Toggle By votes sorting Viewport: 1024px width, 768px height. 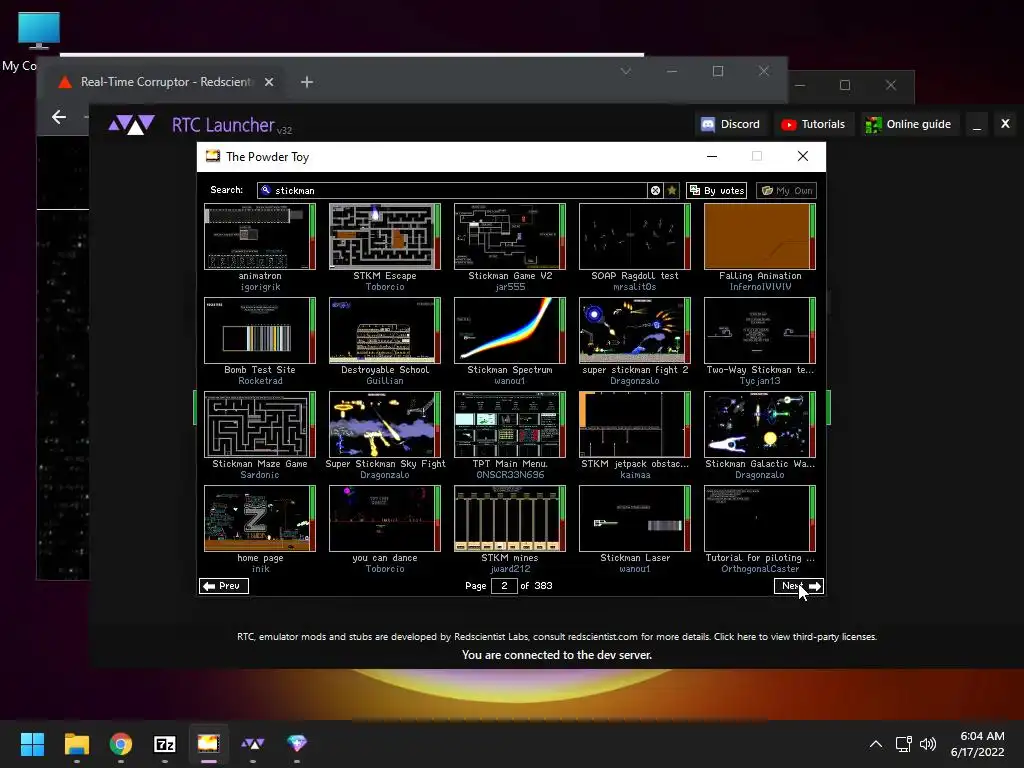716,190
